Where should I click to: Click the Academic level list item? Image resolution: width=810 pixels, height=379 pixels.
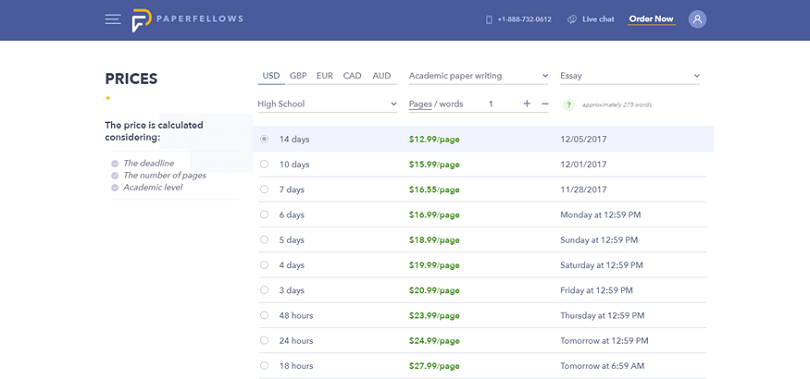(x=152, y=187)
